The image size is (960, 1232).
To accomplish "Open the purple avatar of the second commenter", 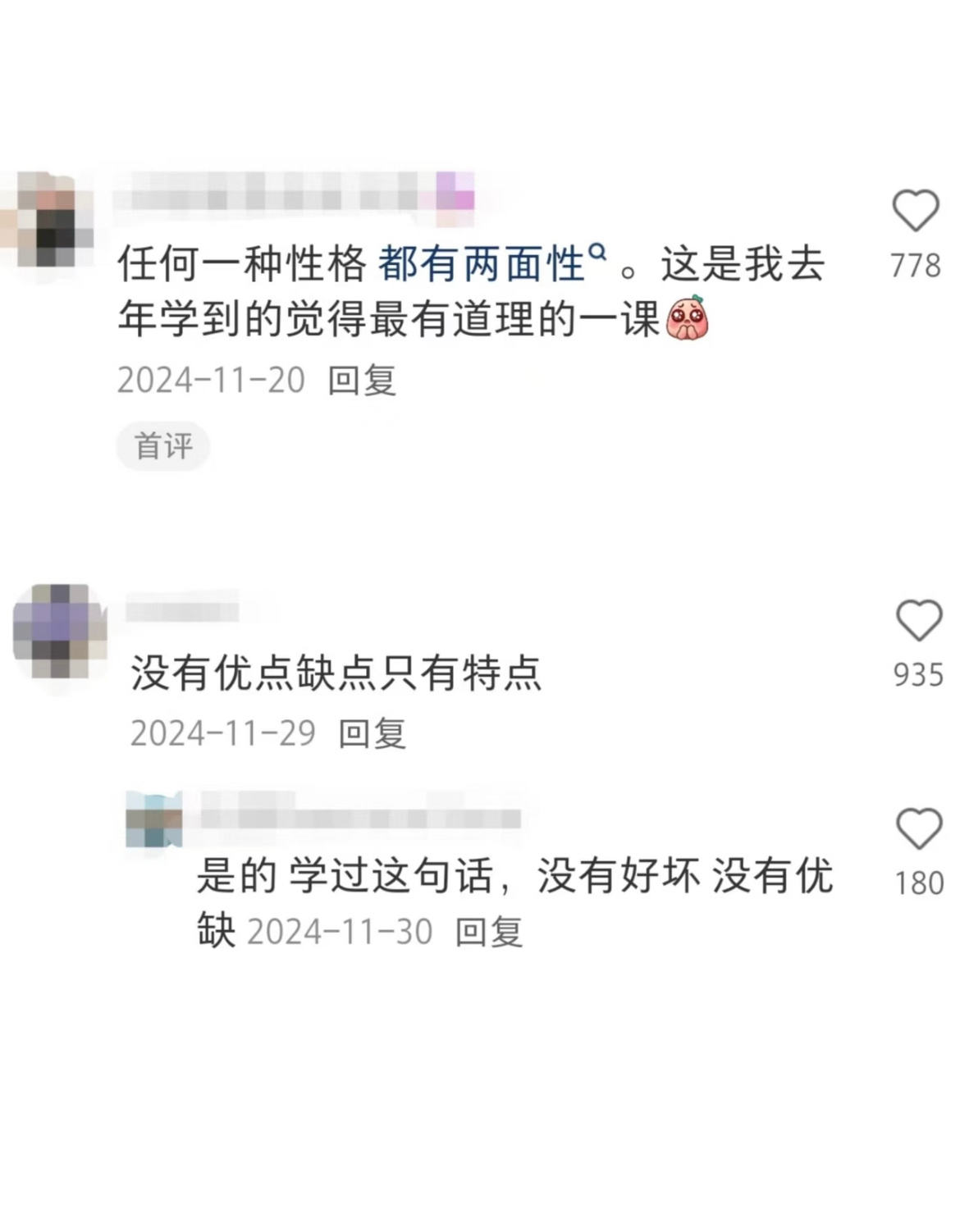I will pos(60,631).
